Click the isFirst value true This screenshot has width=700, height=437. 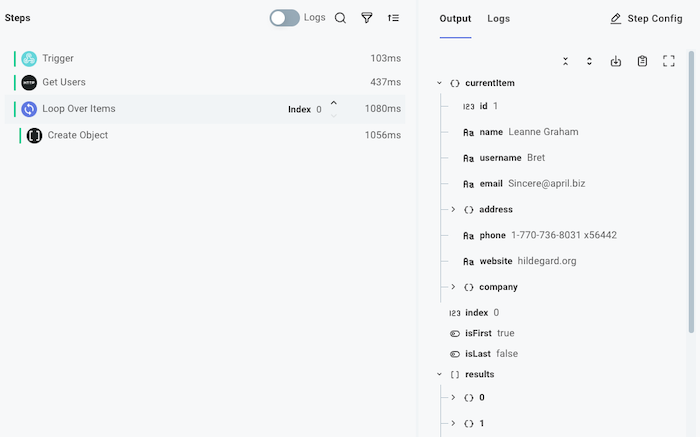tap(505, 333)
